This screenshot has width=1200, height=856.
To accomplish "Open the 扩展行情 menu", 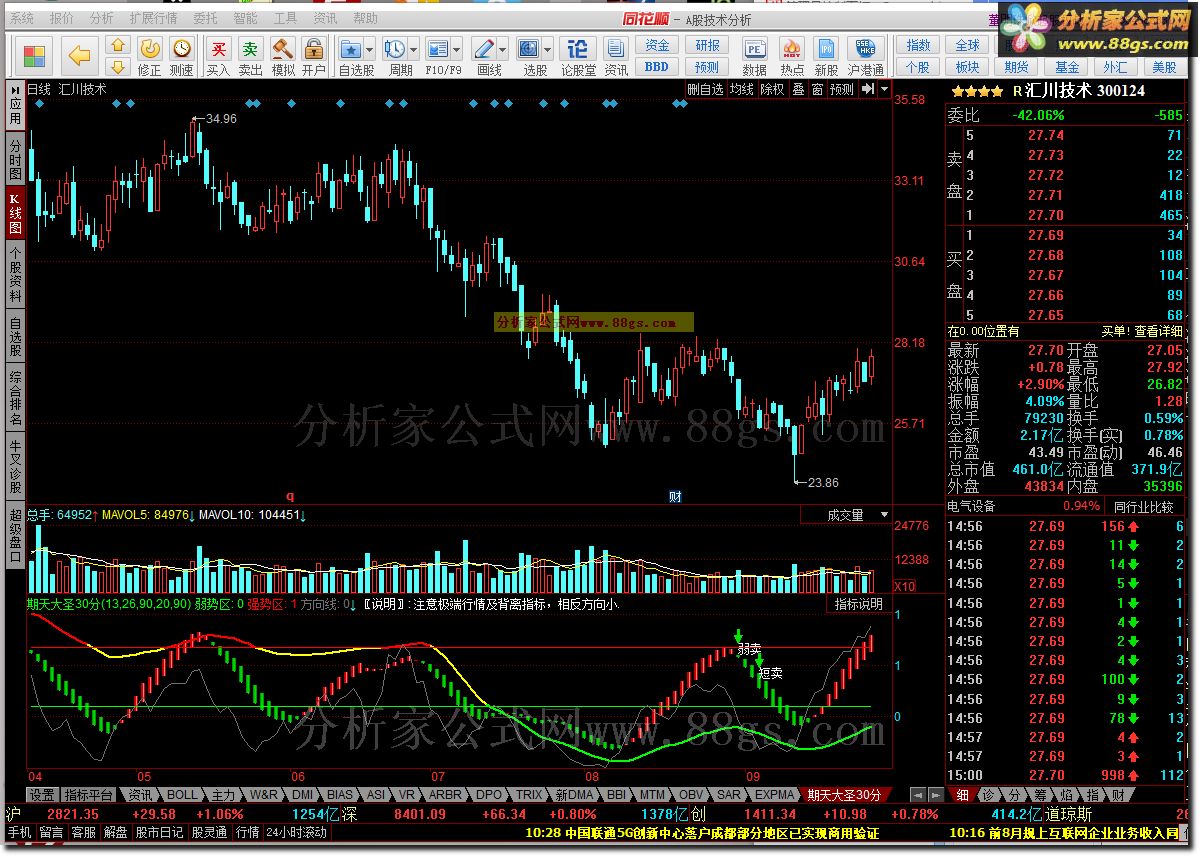I will [x=153, y=18].
